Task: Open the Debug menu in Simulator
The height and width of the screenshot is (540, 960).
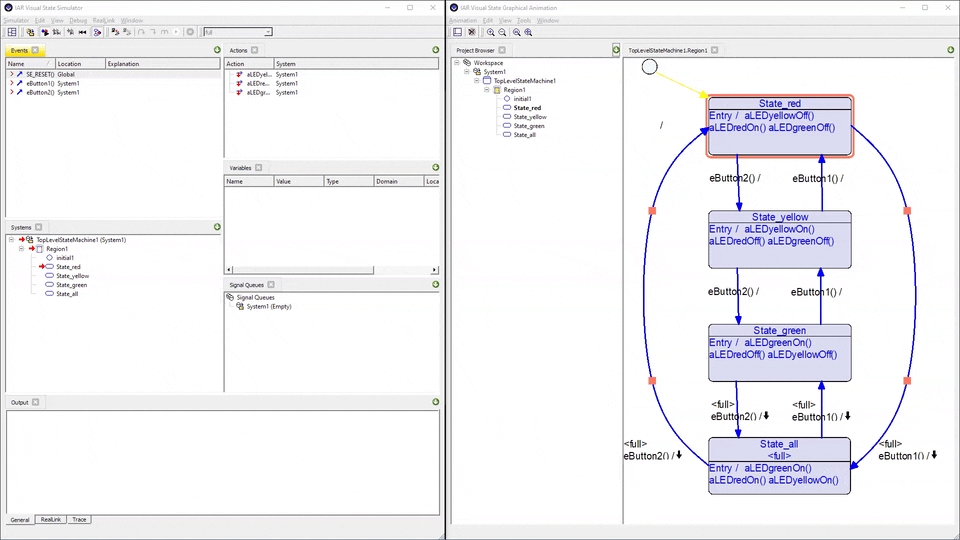Action: (77, 20)
